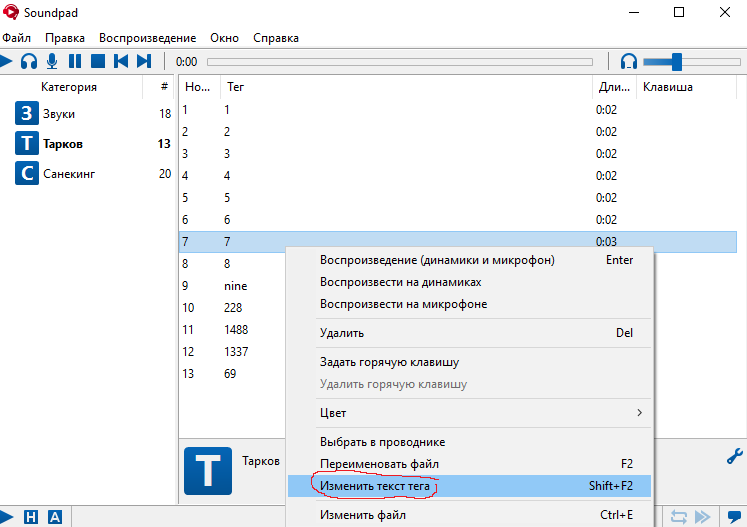Select the sound tagged 1488
The height and width of the screenshot is (527, 747).
click(232, 329)
